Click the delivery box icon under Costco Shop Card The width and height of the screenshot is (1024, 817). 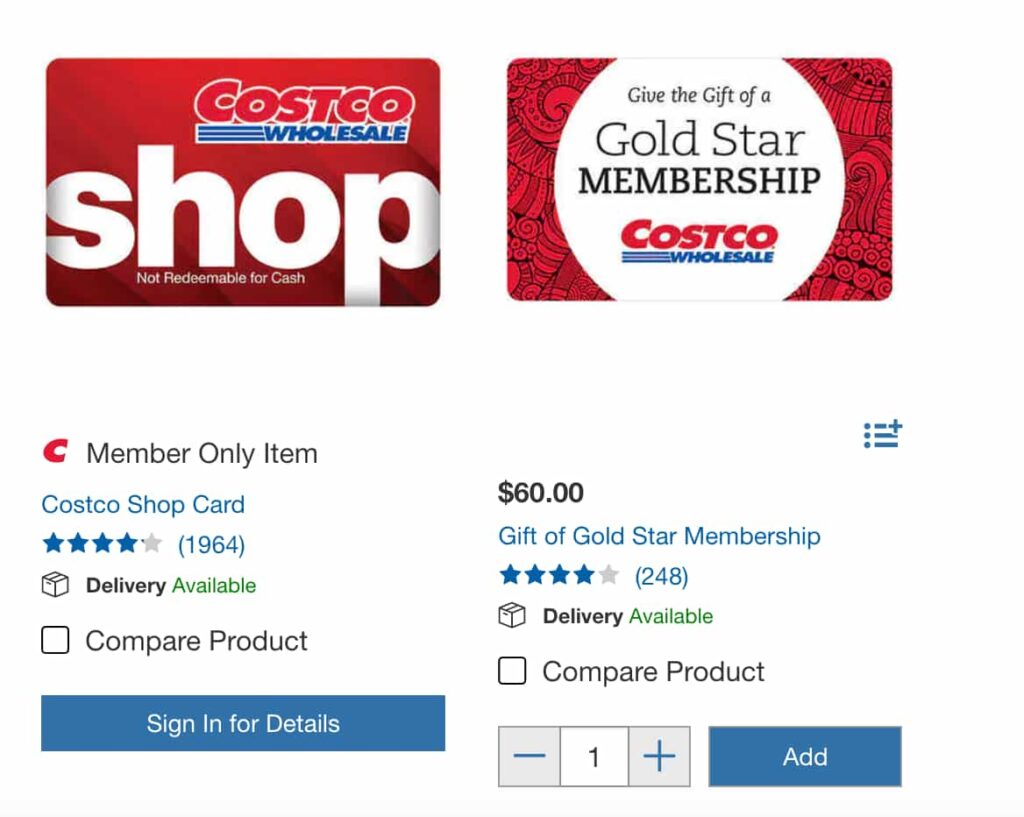click(55, 585)
